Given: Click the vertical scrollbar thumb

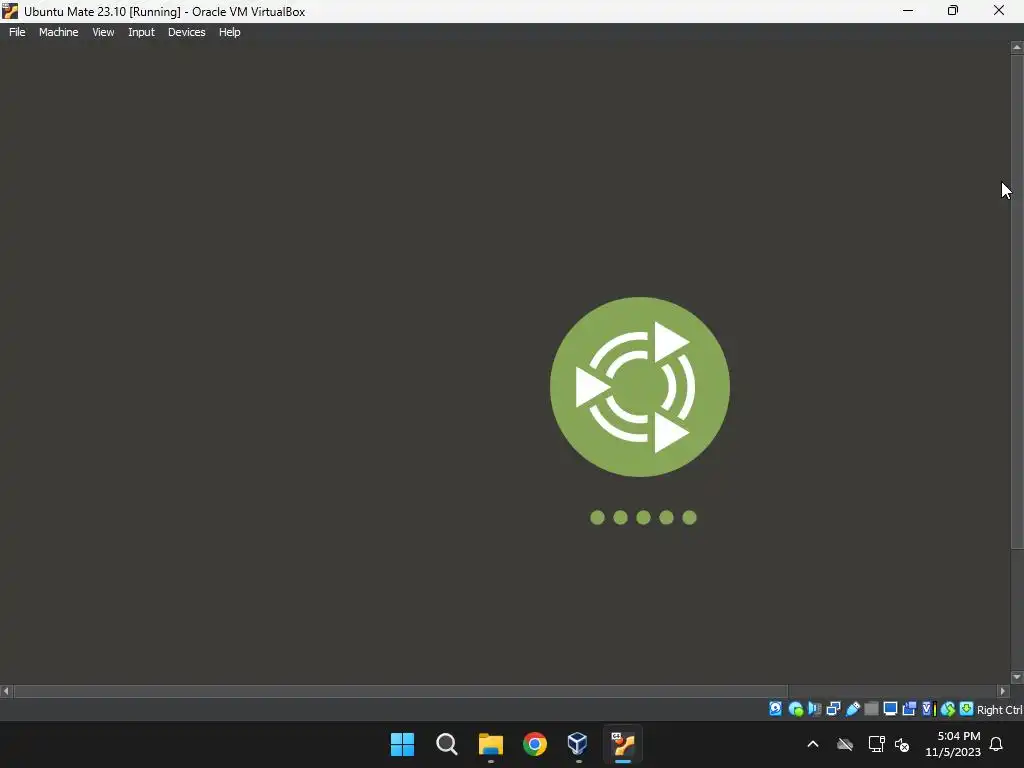Looking at the screenshot, I should 1017,302.
